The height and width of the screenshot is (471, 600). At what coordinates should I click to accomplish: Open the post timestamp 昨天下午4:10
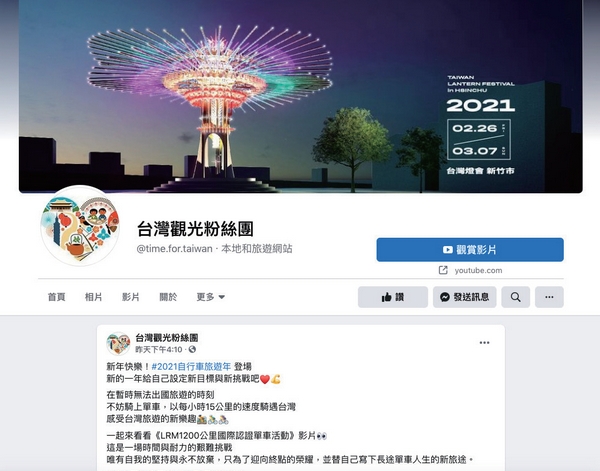click(159, 349)
